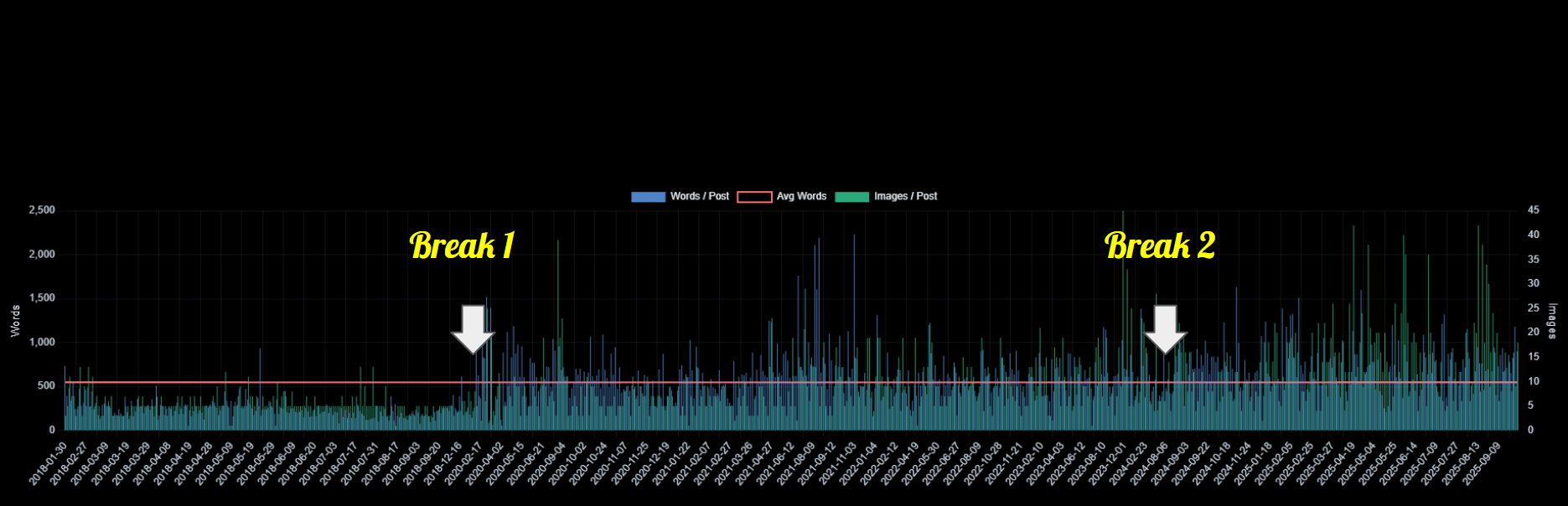Toggle the Words / Post series label
The height and width of the screenshot is (506, 1568).
pyautogui.click(x=699, y=196)
